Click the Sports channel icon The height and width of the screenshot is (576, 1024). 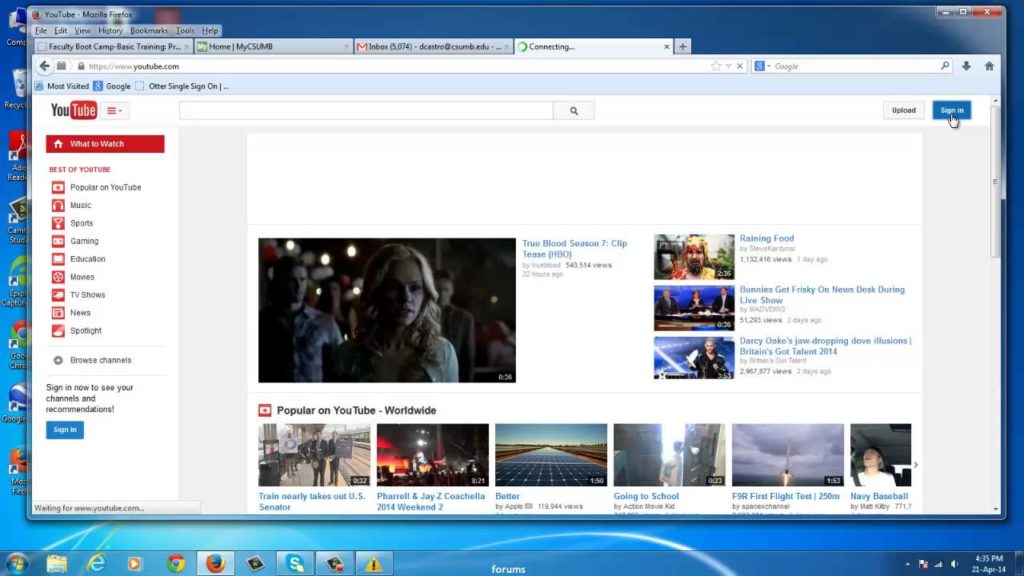coord(58,223)
